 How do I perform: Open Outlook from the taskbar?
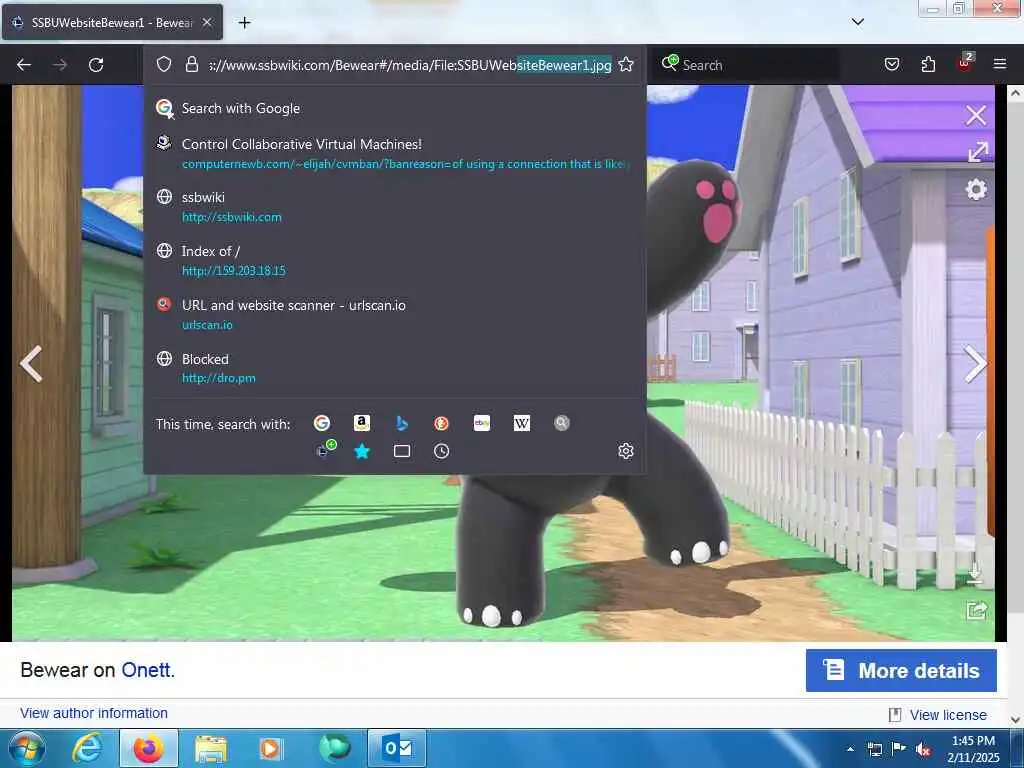pyautogui.click(x=397, y=748)
